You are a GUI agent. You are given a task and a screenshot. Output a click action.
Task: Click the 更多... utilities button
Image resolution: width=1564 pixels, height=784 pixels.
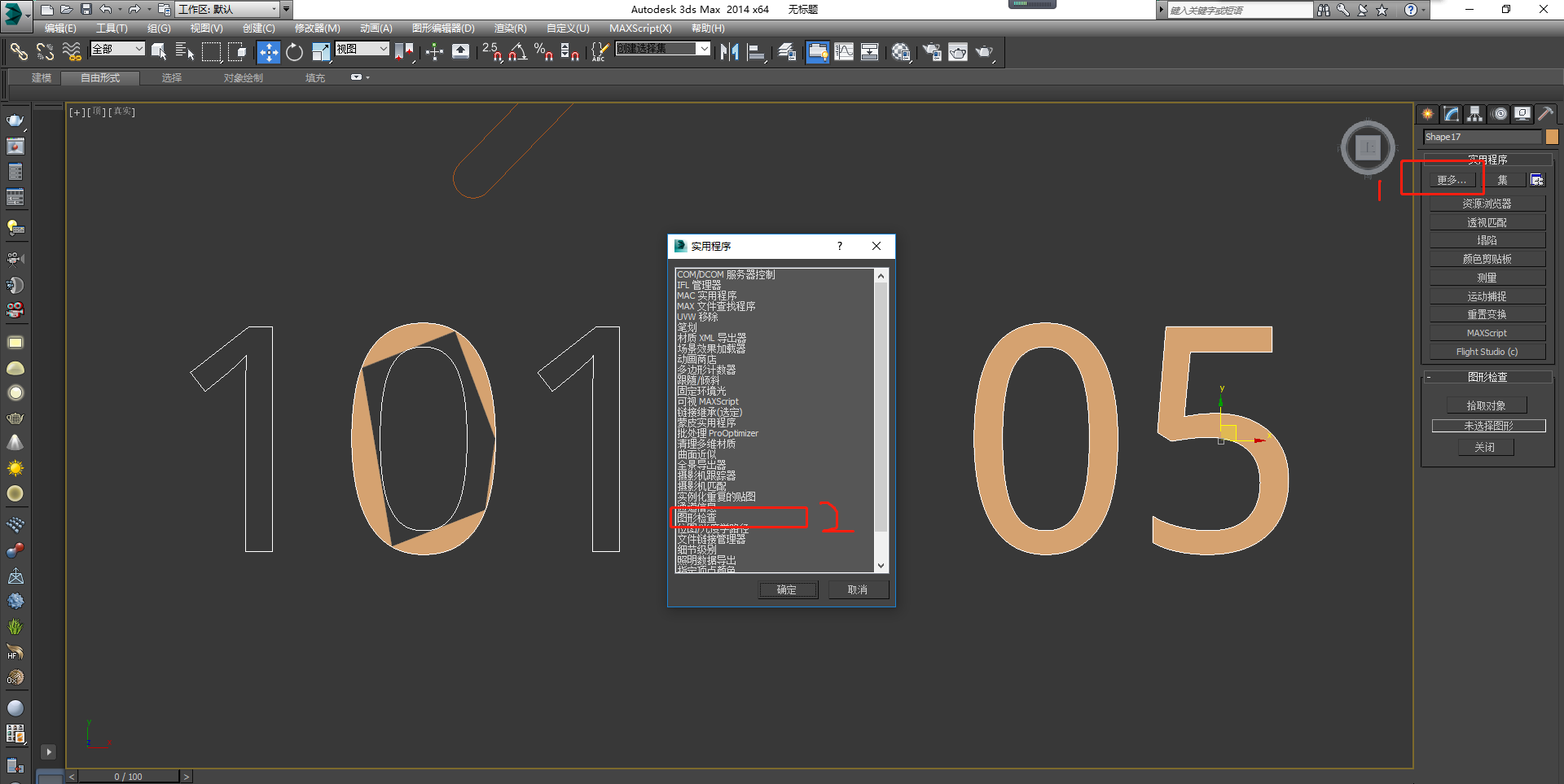click(x=1451, y=180)
